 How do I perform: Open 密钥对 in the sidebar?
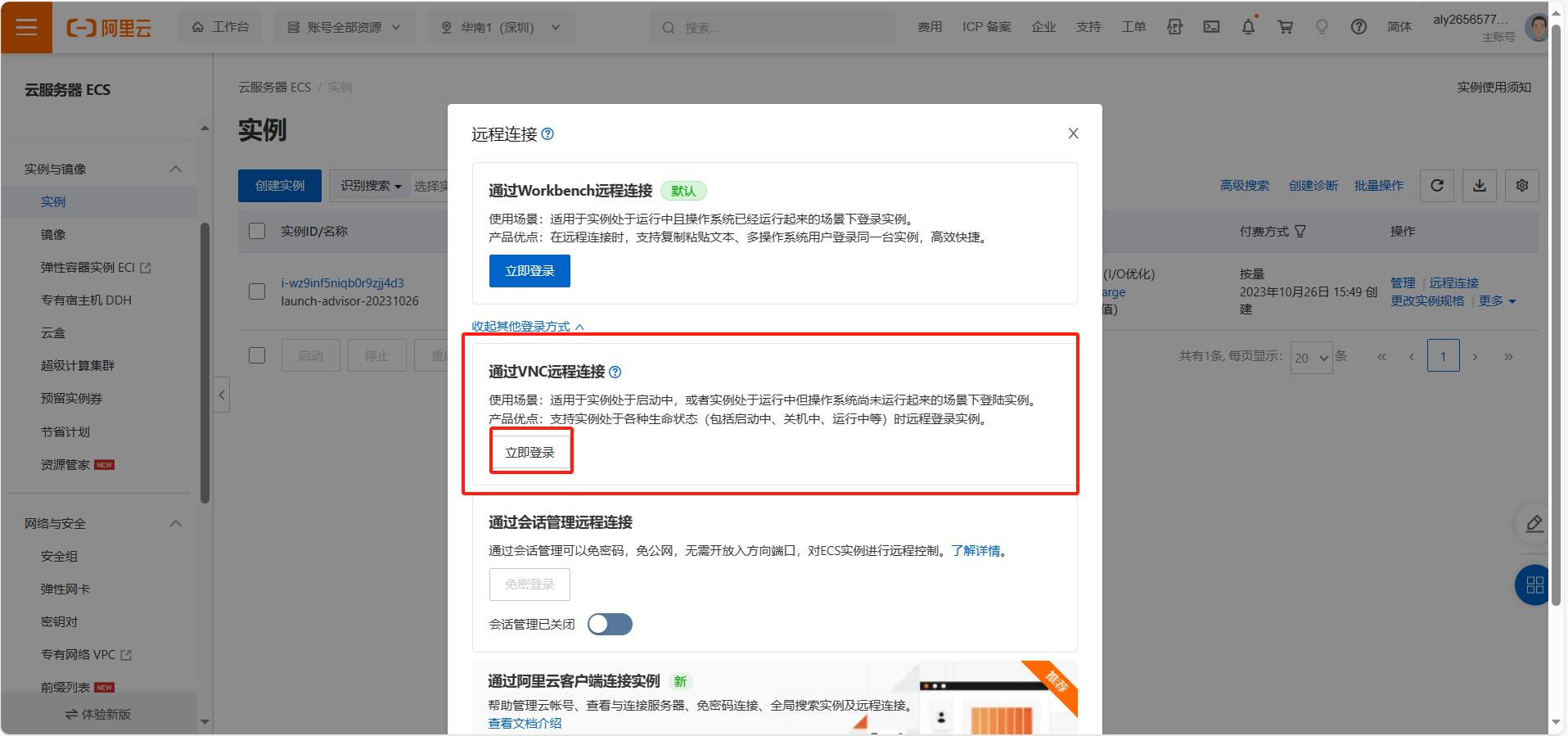59,621
